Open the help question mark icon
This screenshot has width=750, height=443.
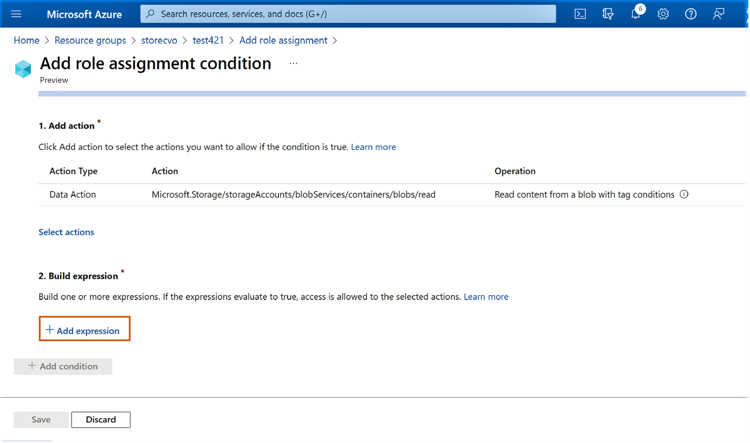pyautogui.click(x=691, y=14)
